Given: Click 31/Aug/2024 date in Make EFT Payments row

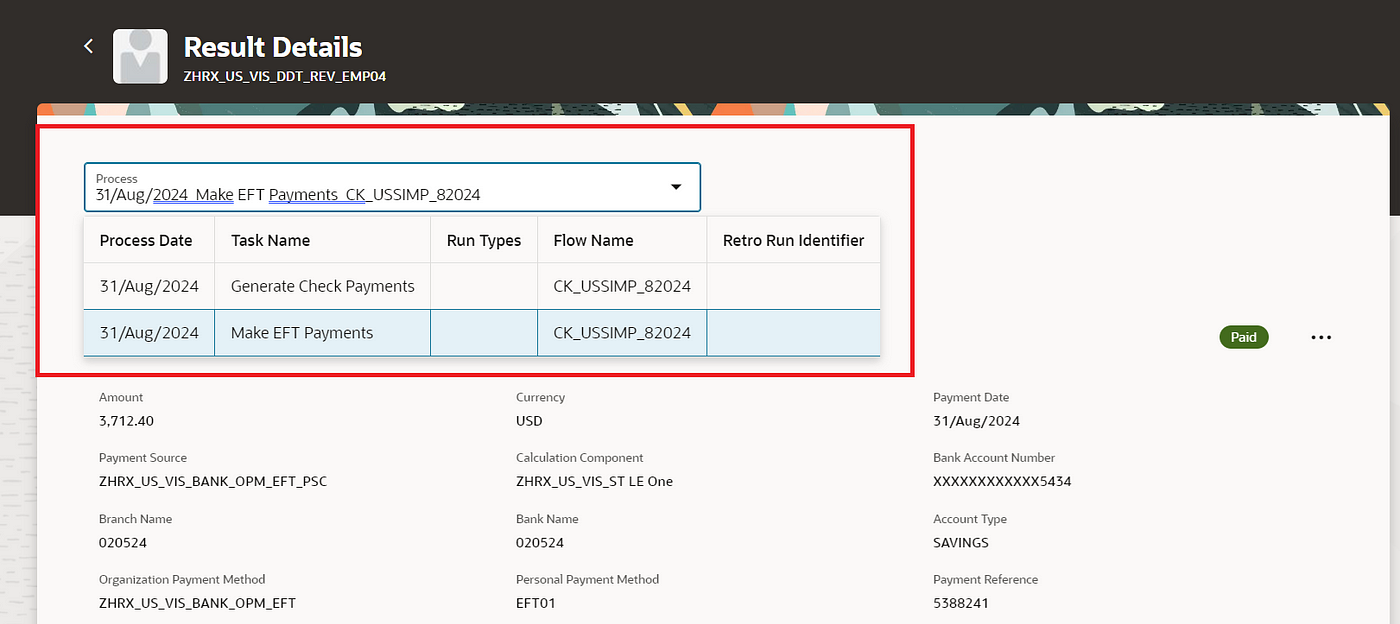Looking at the screenshot, I should tap(149, 333).
